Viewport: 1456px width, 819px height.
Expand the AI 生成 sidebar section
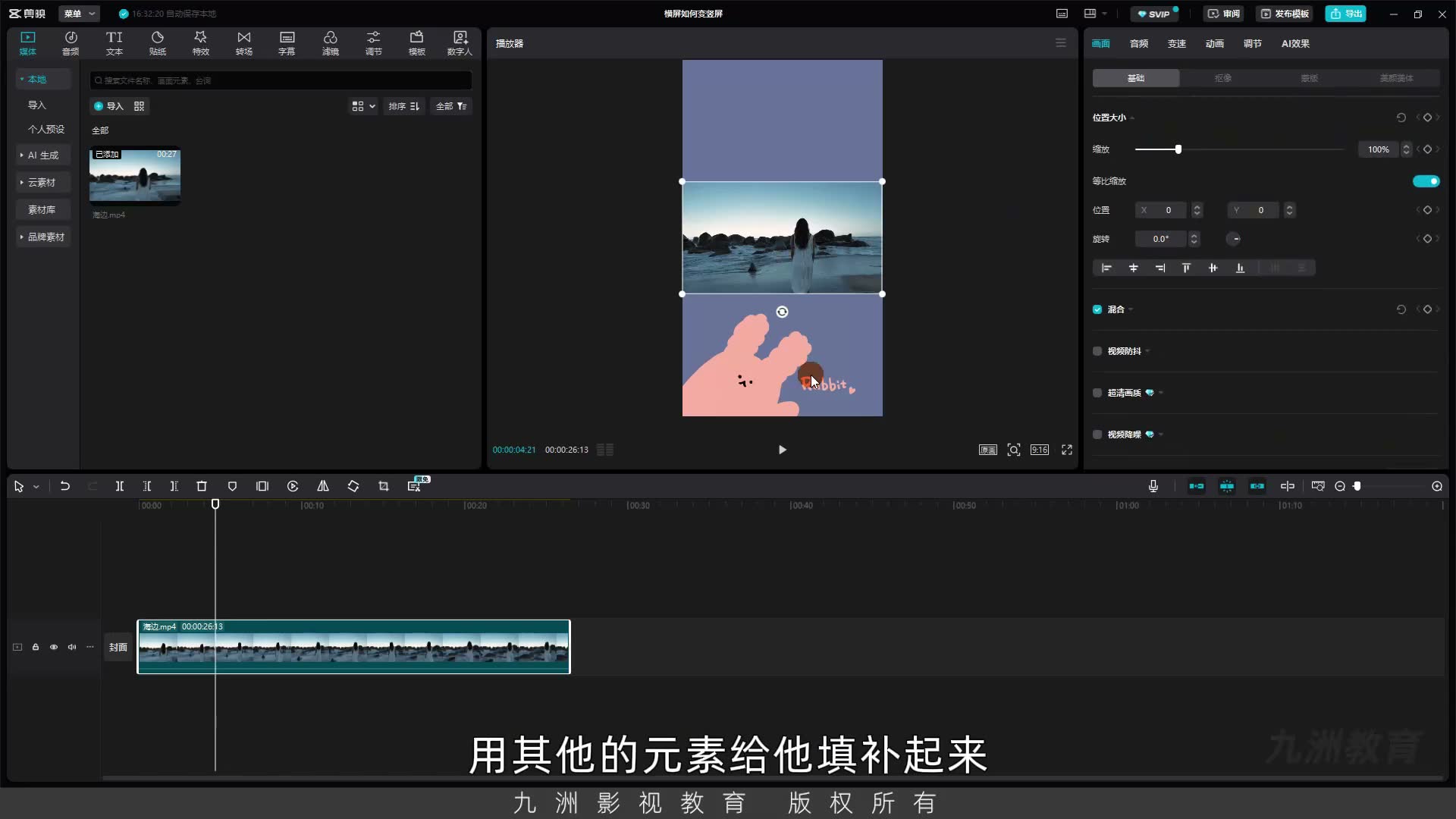(43, 155)
